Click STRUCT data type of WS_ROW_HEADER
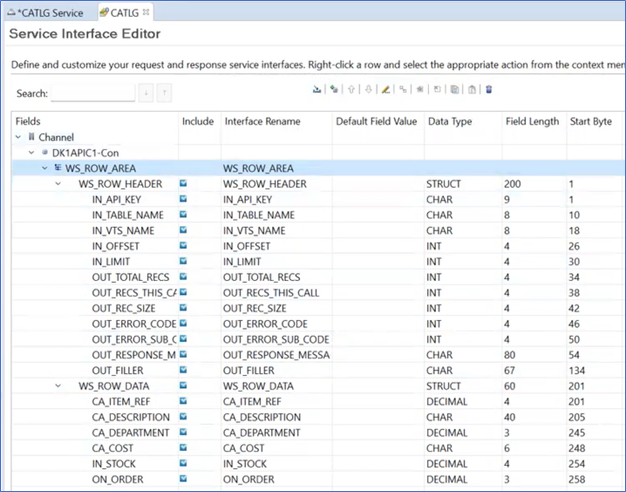Image resolution: width=626 pixels, height=492 pixels. [444, 184]
